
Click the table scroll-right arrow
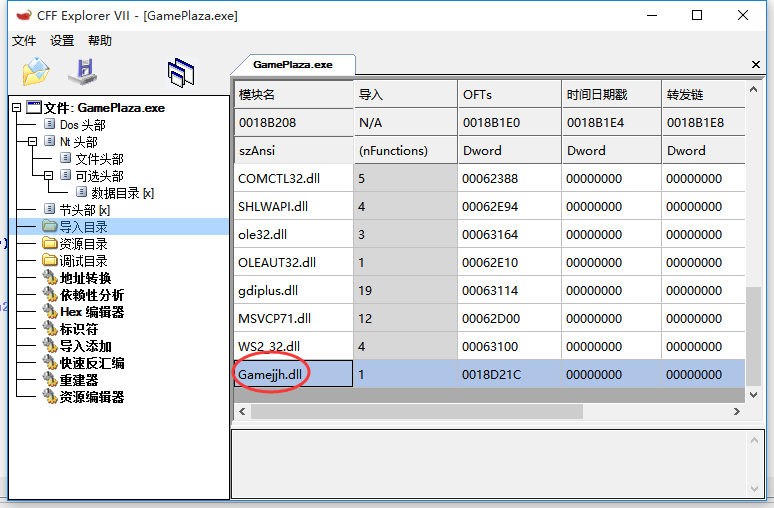click(x=736, y=411)
